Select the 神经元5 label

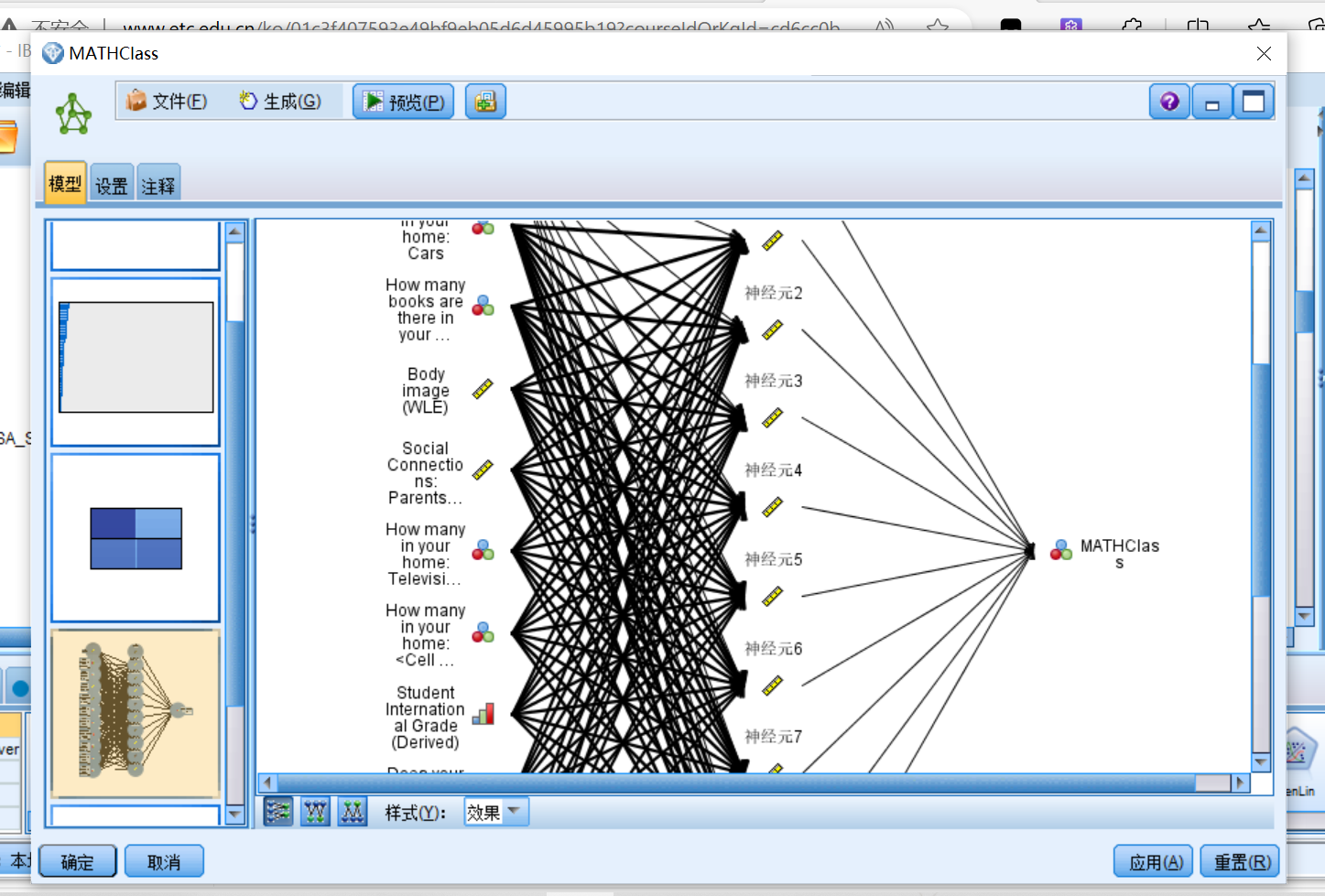coord(773,559)
